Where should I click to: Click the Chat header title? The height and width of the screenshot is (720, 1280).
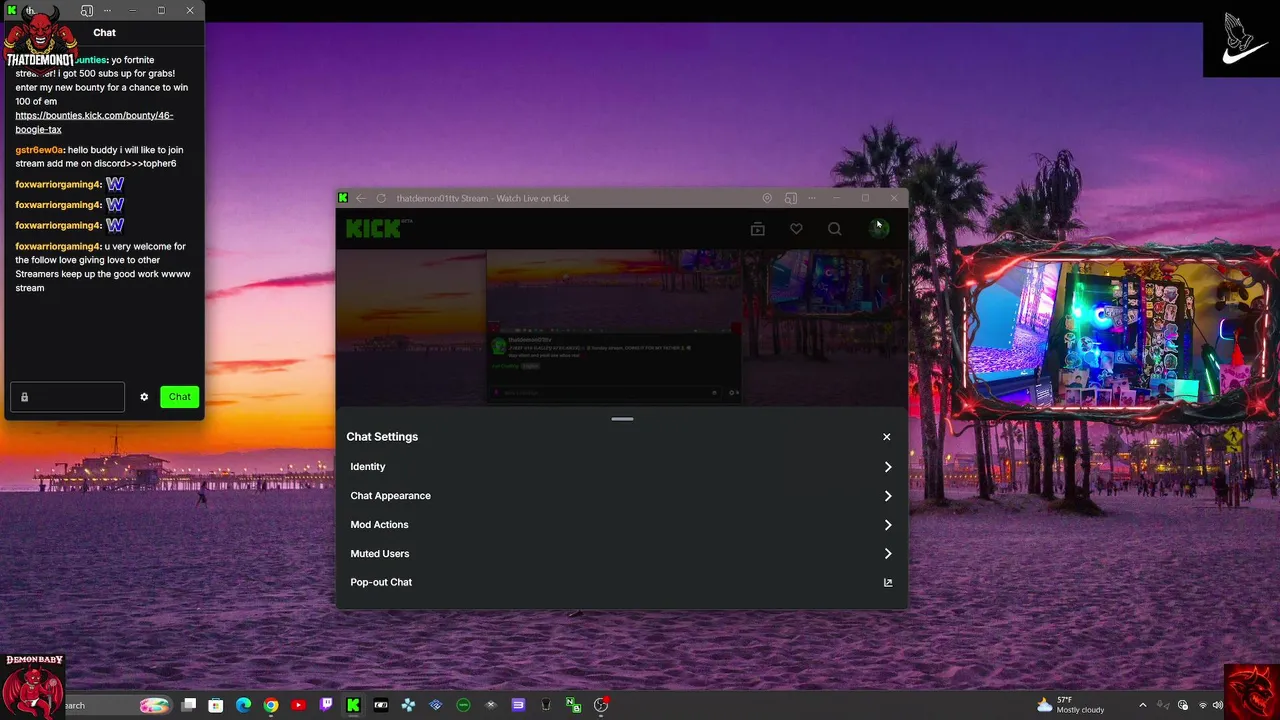pyautogui.click(x=105, y=32)
